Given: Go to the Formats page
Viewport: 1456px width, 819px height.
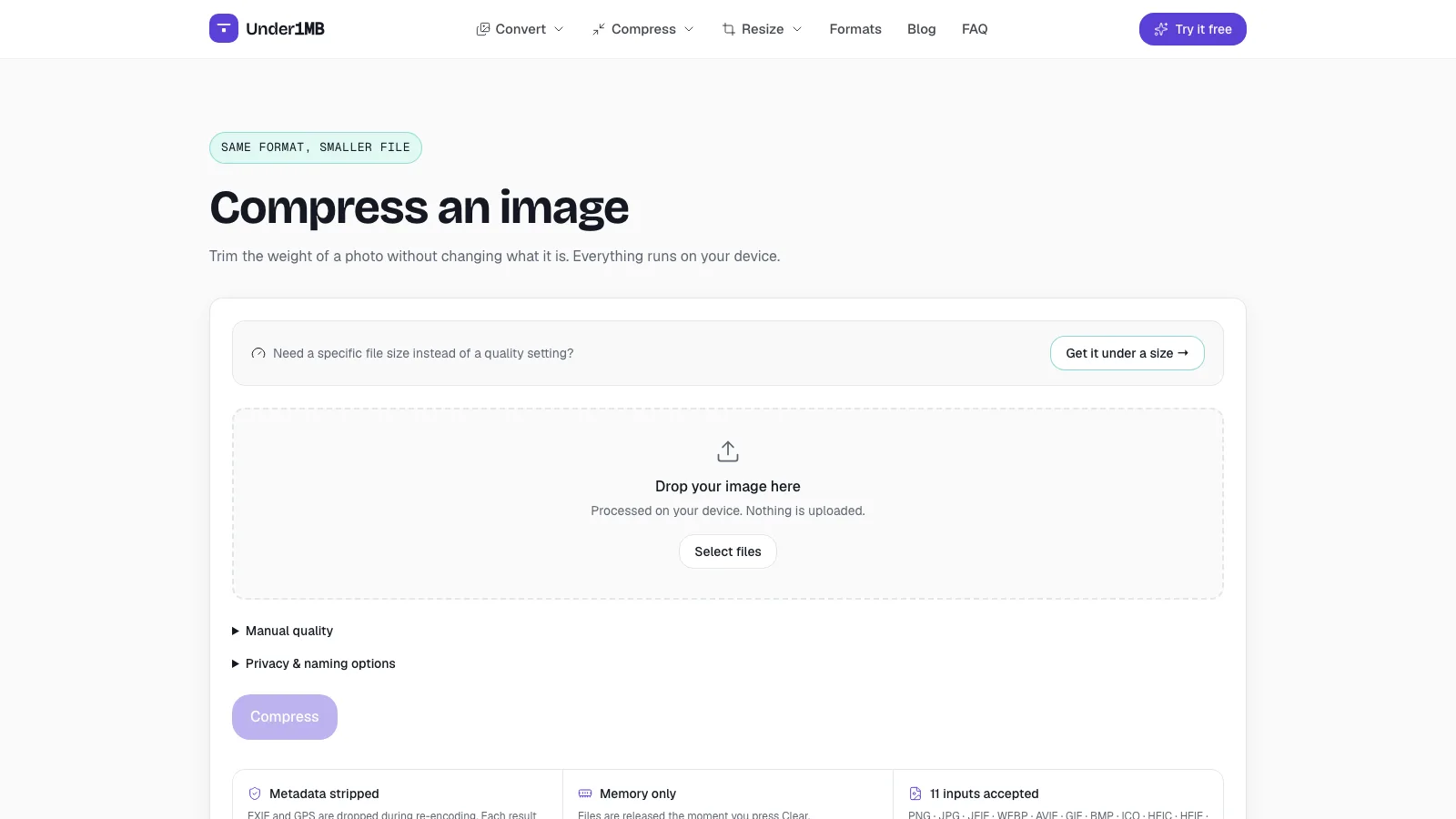Looking at the screenshot, I should click(x=855, y=29).
